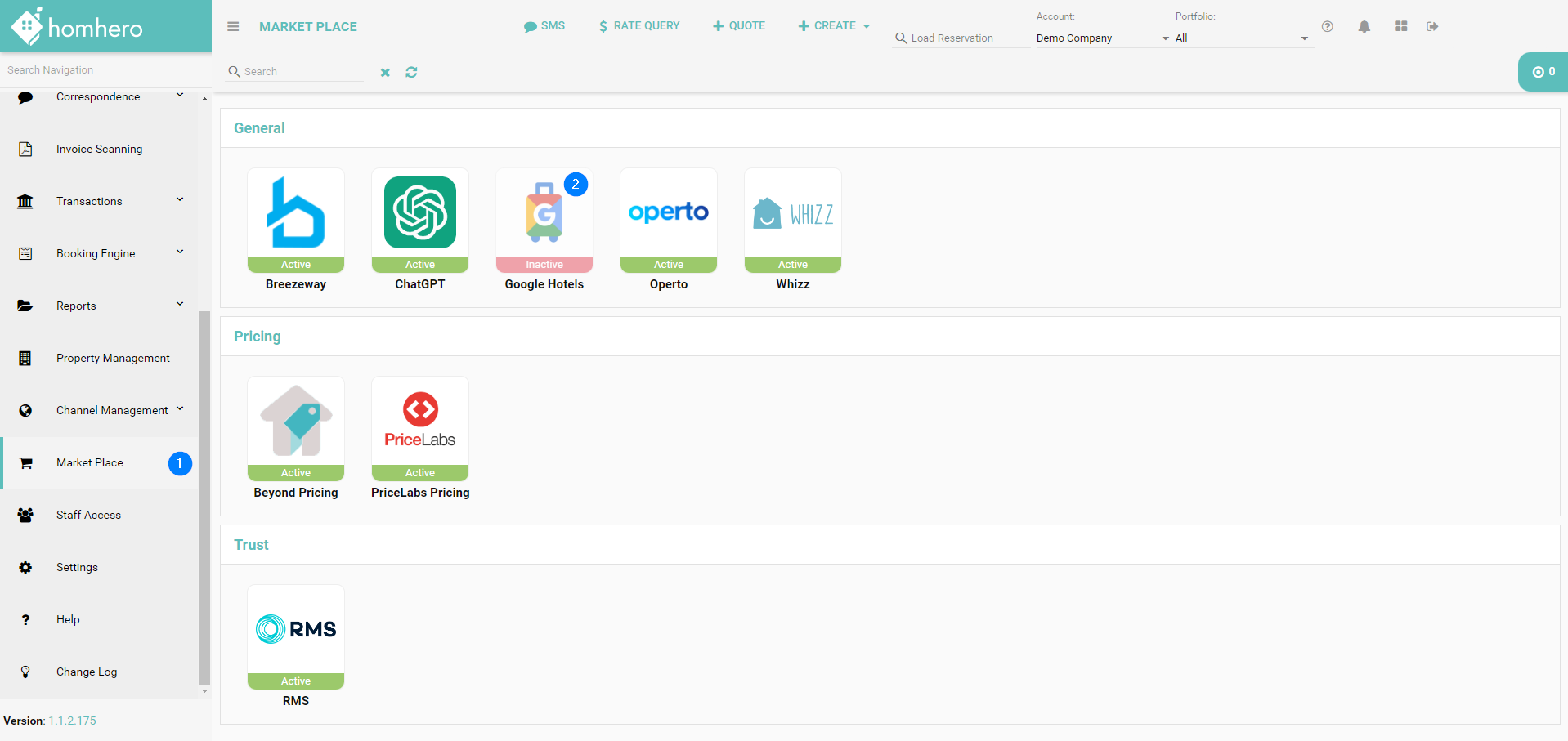The width and height of the screenshot is (1568, 741).
Task: Click the help question mark icon in header
Action: tap(1327, 27)
